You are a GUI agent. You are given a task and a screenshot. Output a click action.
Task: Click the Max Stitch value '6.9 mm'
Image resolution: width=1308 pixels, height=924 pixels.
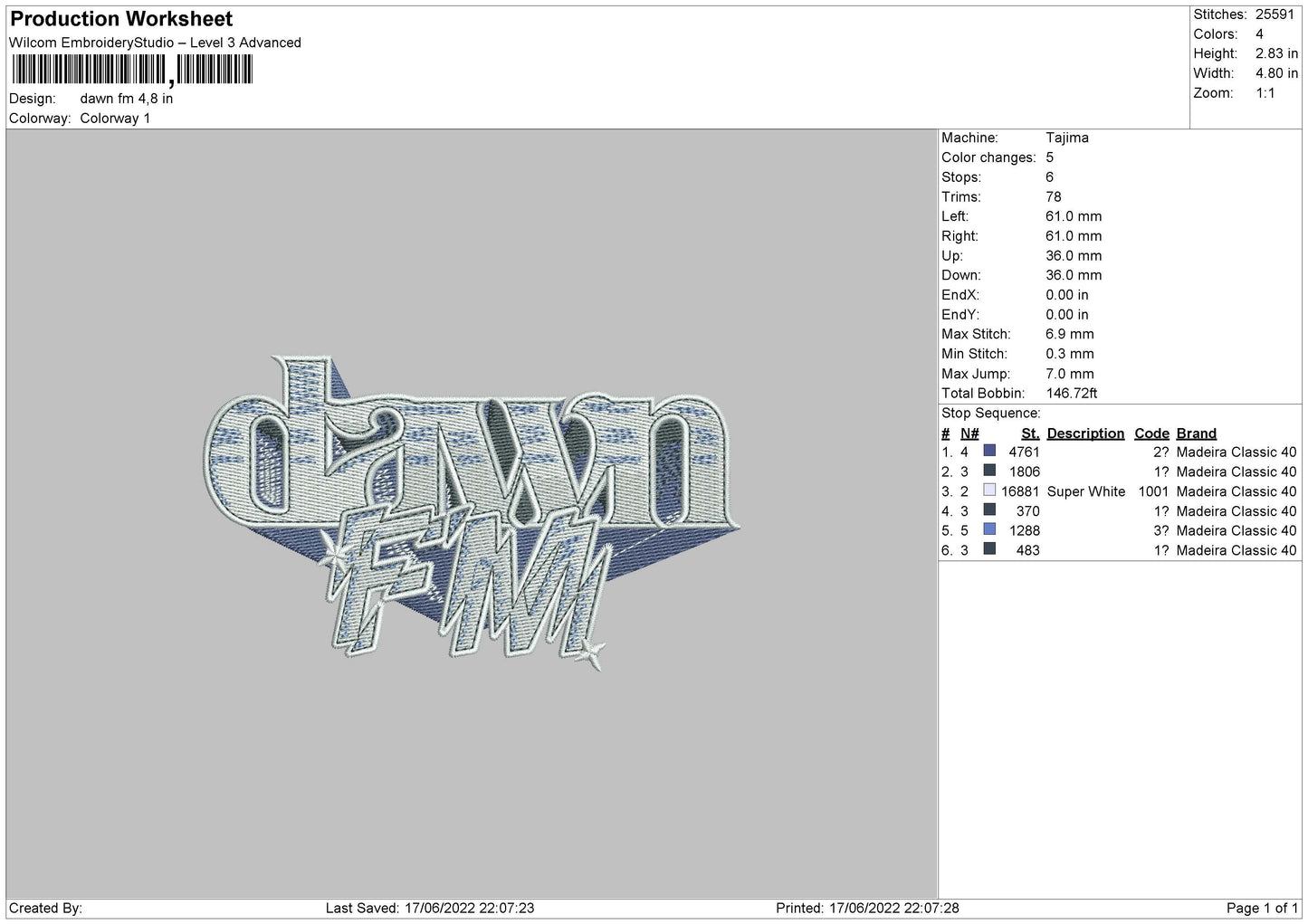point(1070,334)
